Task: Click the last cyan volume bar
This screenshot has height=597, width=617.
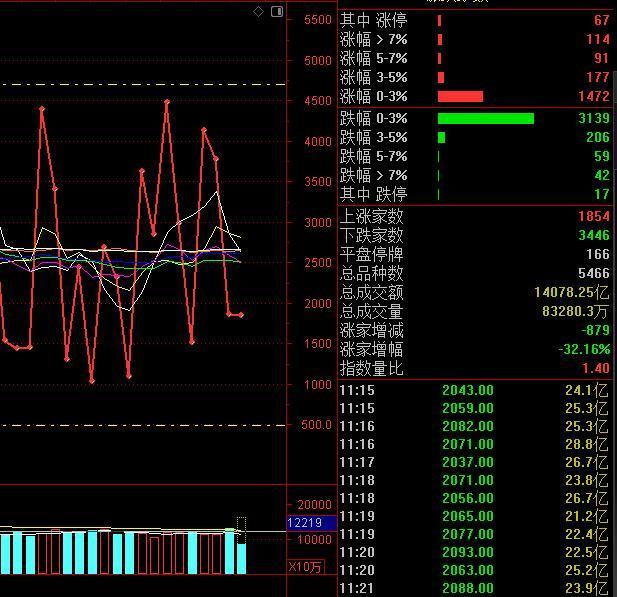Action: tap(242, 559)
